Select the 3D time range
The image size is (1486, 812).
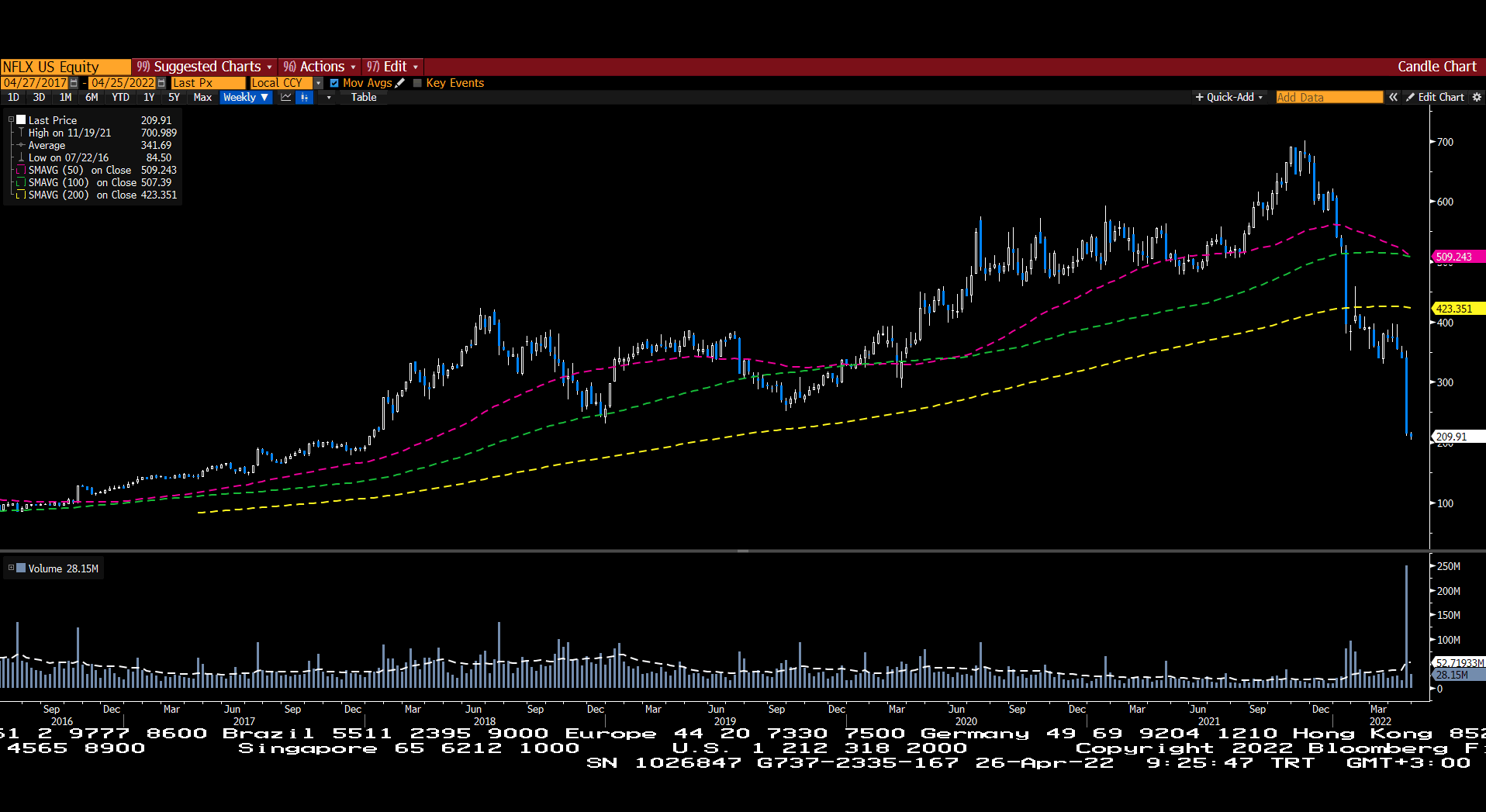pos(39,97)
